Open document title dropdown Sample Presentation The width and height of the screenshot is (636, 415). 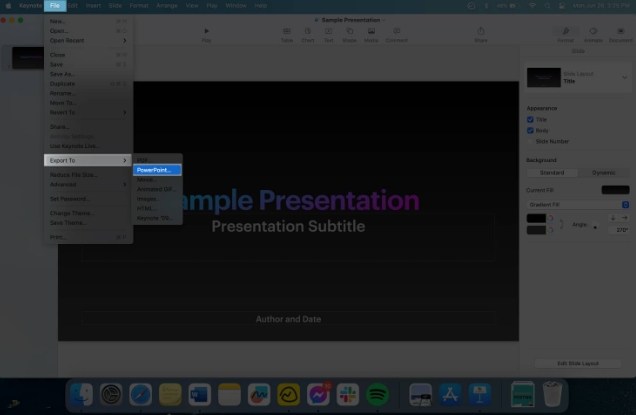[x=351, y=20]
